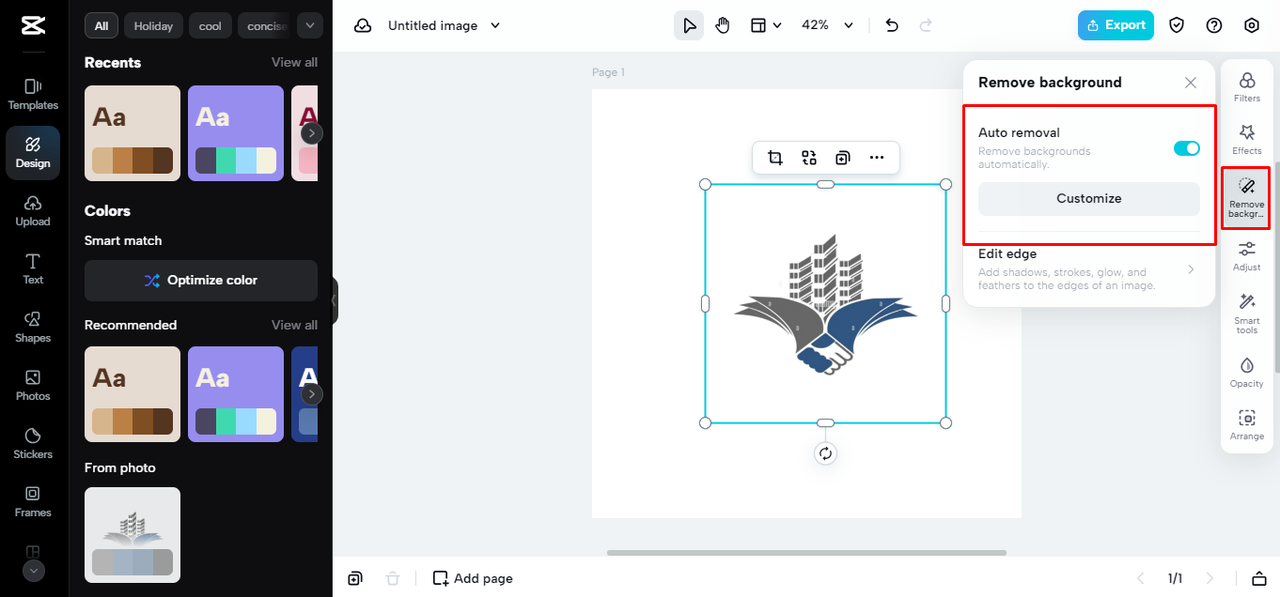Screen dimensions: 1280x597
Task: Select the cool filter tag
Action: point(210,26)
